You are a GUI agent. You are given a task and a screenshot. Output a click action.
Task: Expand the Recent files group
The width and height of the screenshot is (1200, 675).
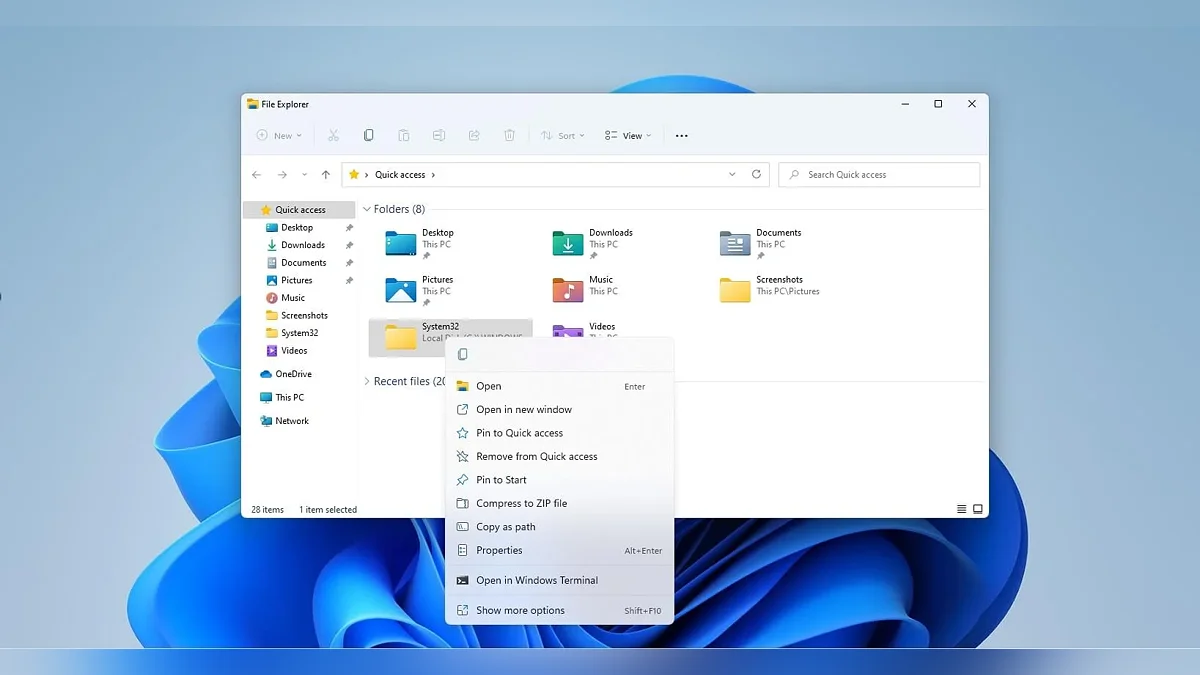tap(367, 381)
